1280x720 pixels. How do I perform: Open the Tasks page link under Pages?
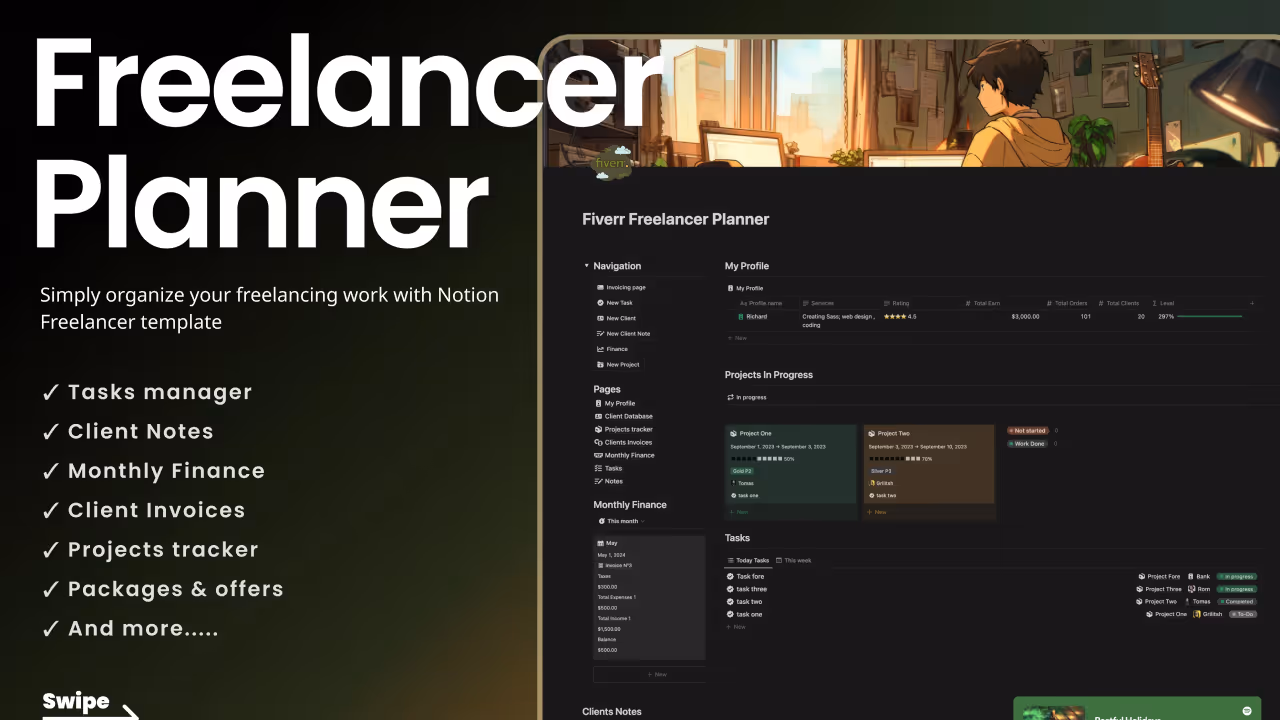click(x=608, y=468)
